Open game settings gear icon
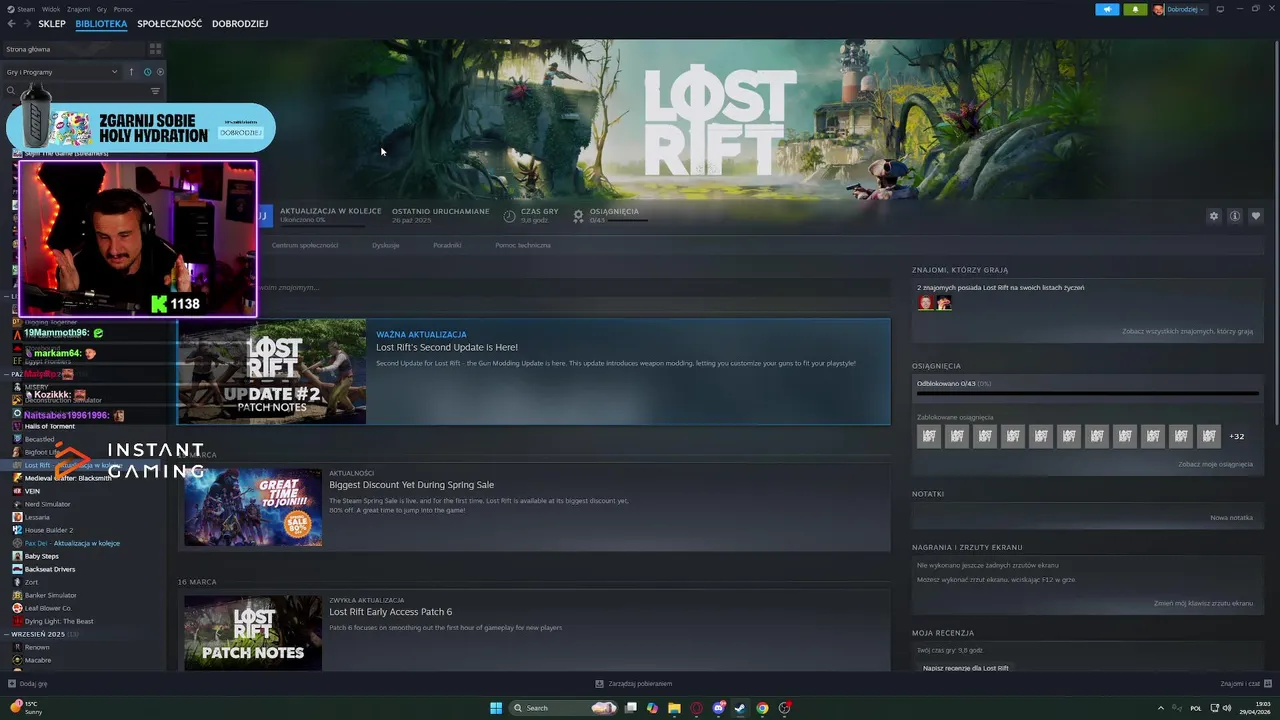The width and height of the screenshot is (1280, 720). coord(1214,216)
